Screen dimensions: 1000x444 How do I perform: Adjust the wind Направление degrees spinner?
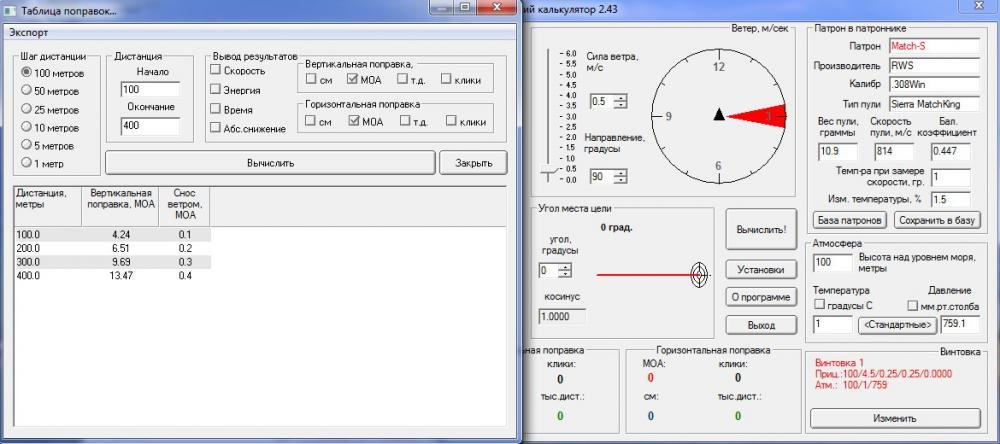pyautogui.click(x=621, y=177)
